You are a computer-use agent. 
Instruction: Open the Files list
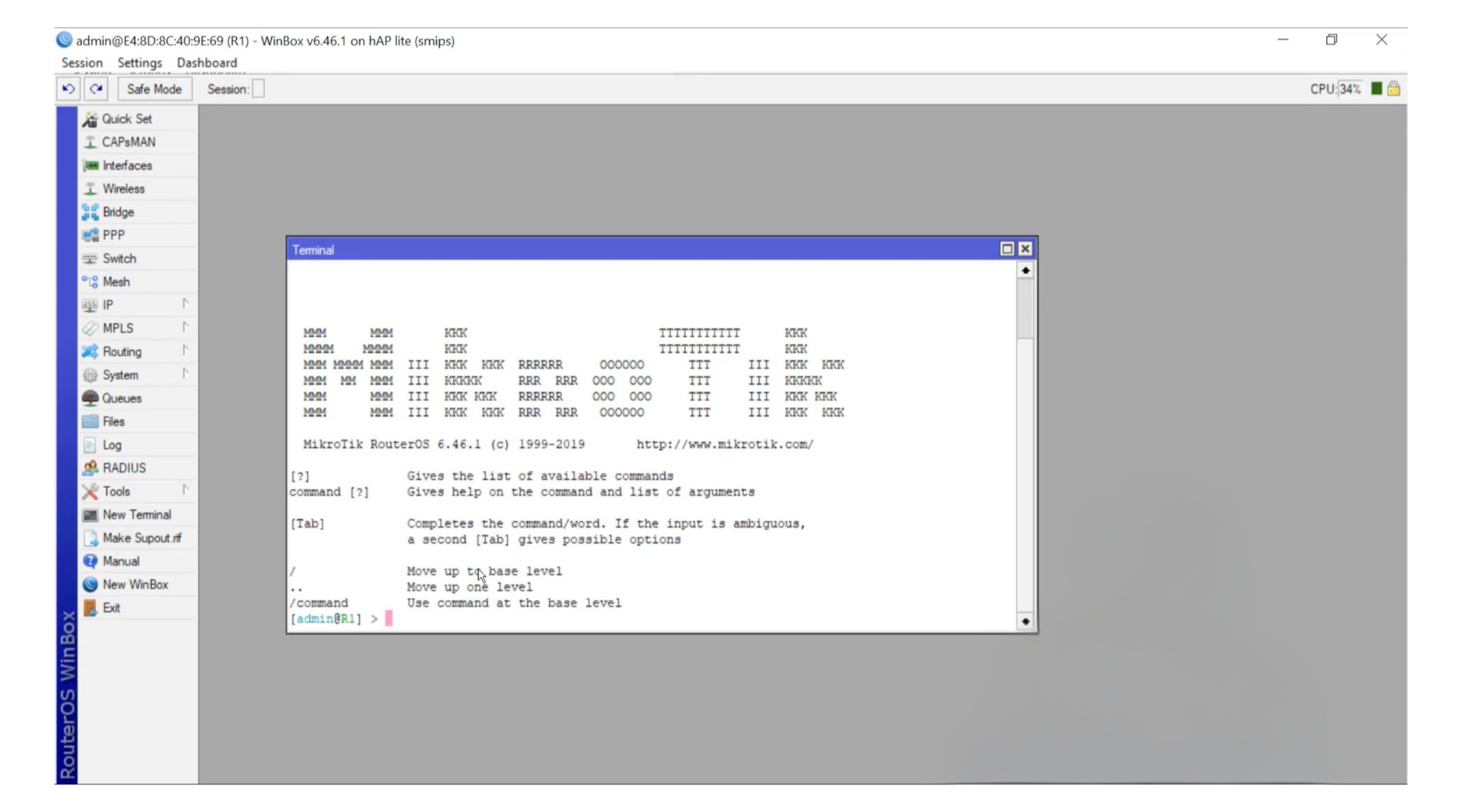[x=113, y=421]
